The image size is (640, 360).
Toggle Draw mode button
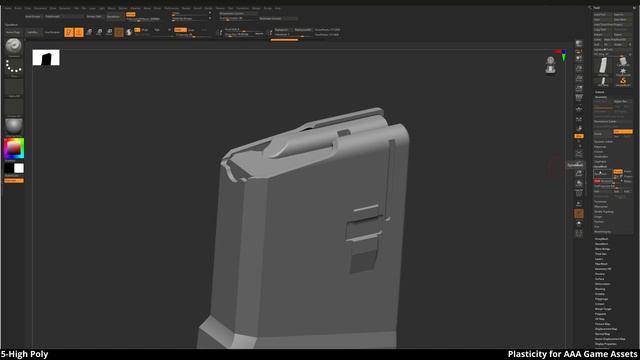click(x=79, y=32)
